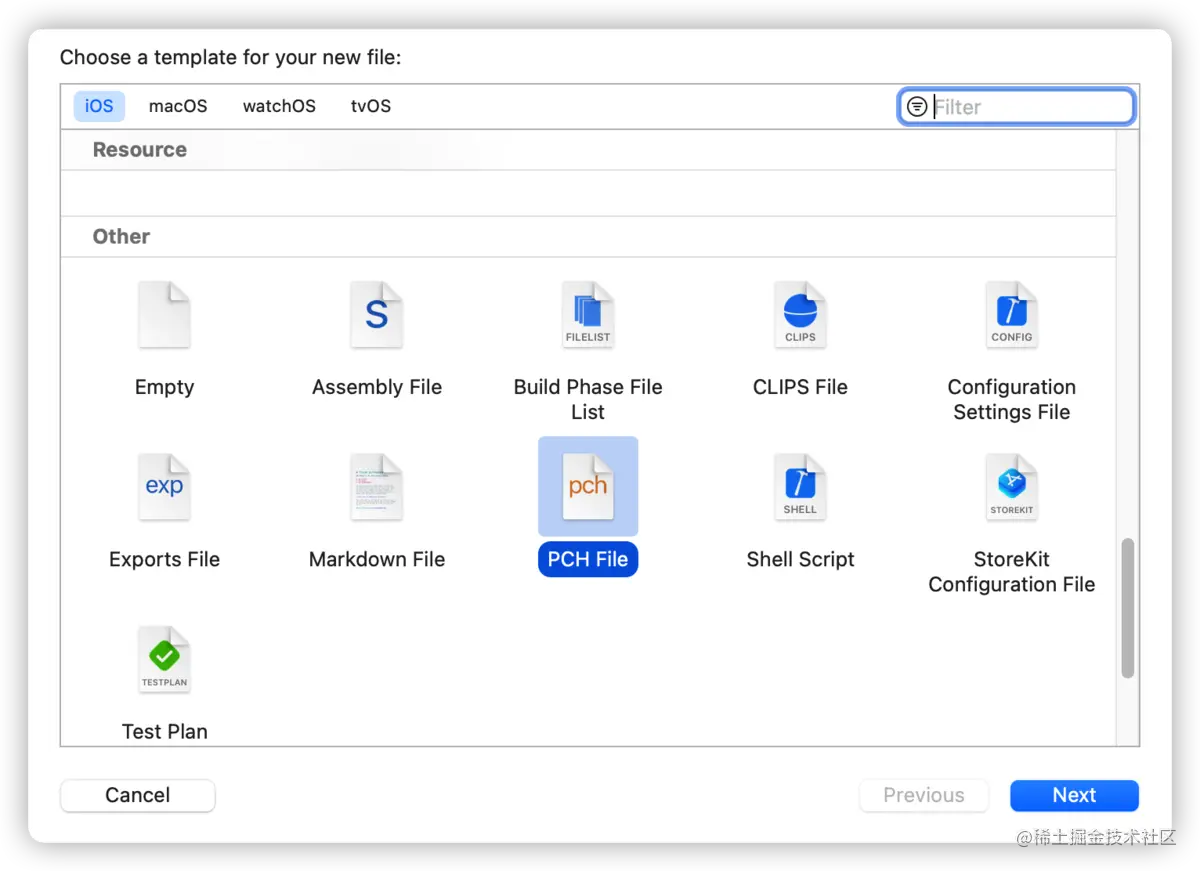Click the 'Test Plan' label
This screenshot has height=871, width=1200.
(x=165, y=731)
